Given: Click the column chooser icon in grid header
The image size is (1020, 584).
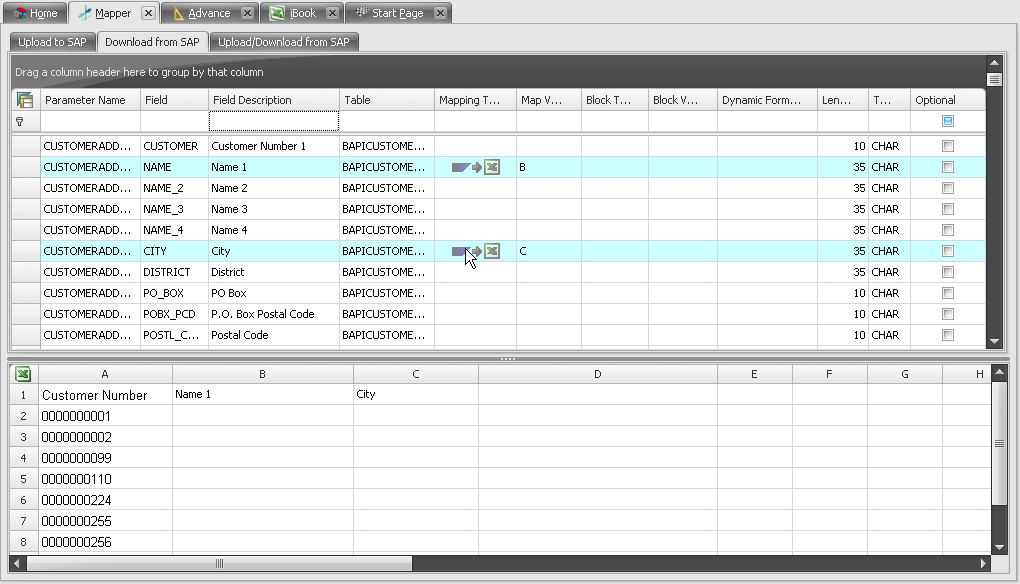Looking at the screenshot, I should pyautogui.click(x=25, y=100).
